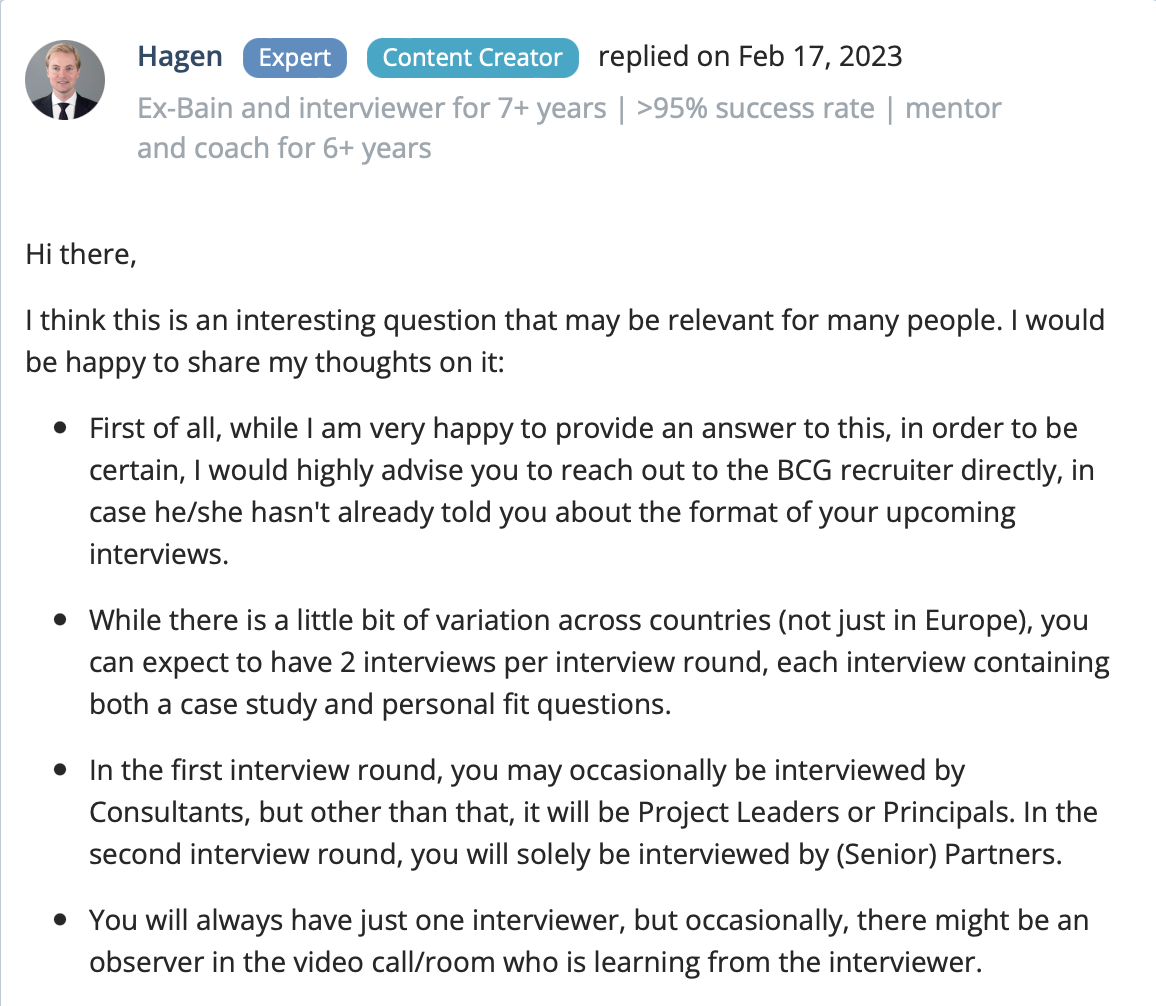Open Hagen's profile photo

click(x=65, y=80)
